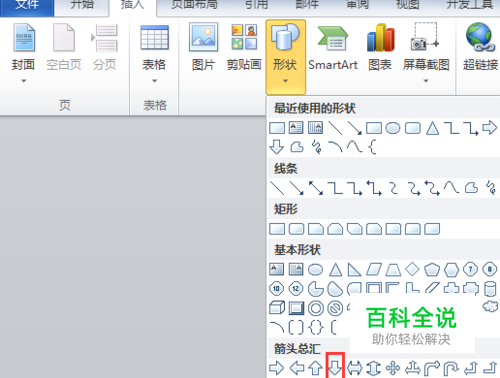Select straight line in the 线条 section
This screenshot has width=500, height=378.
(277, 188)
